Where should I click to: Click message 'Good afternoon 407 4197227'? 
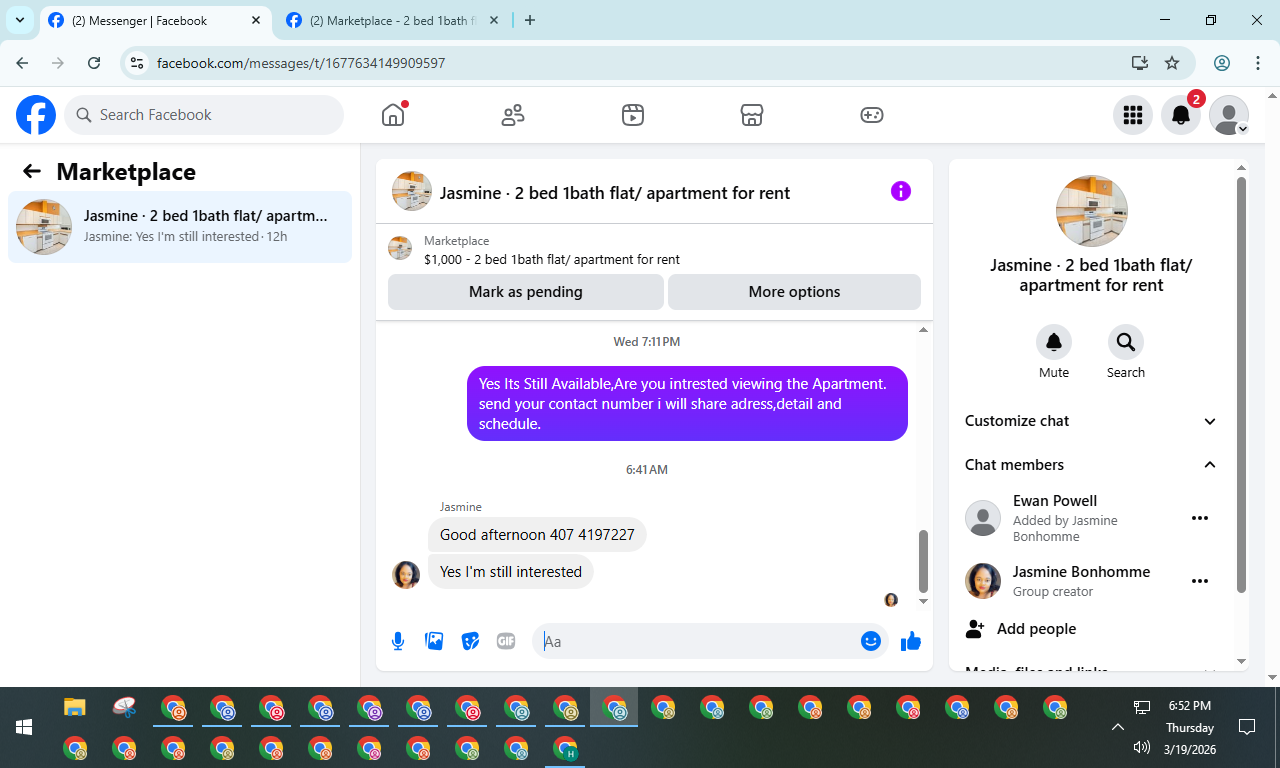coord(537,535)
